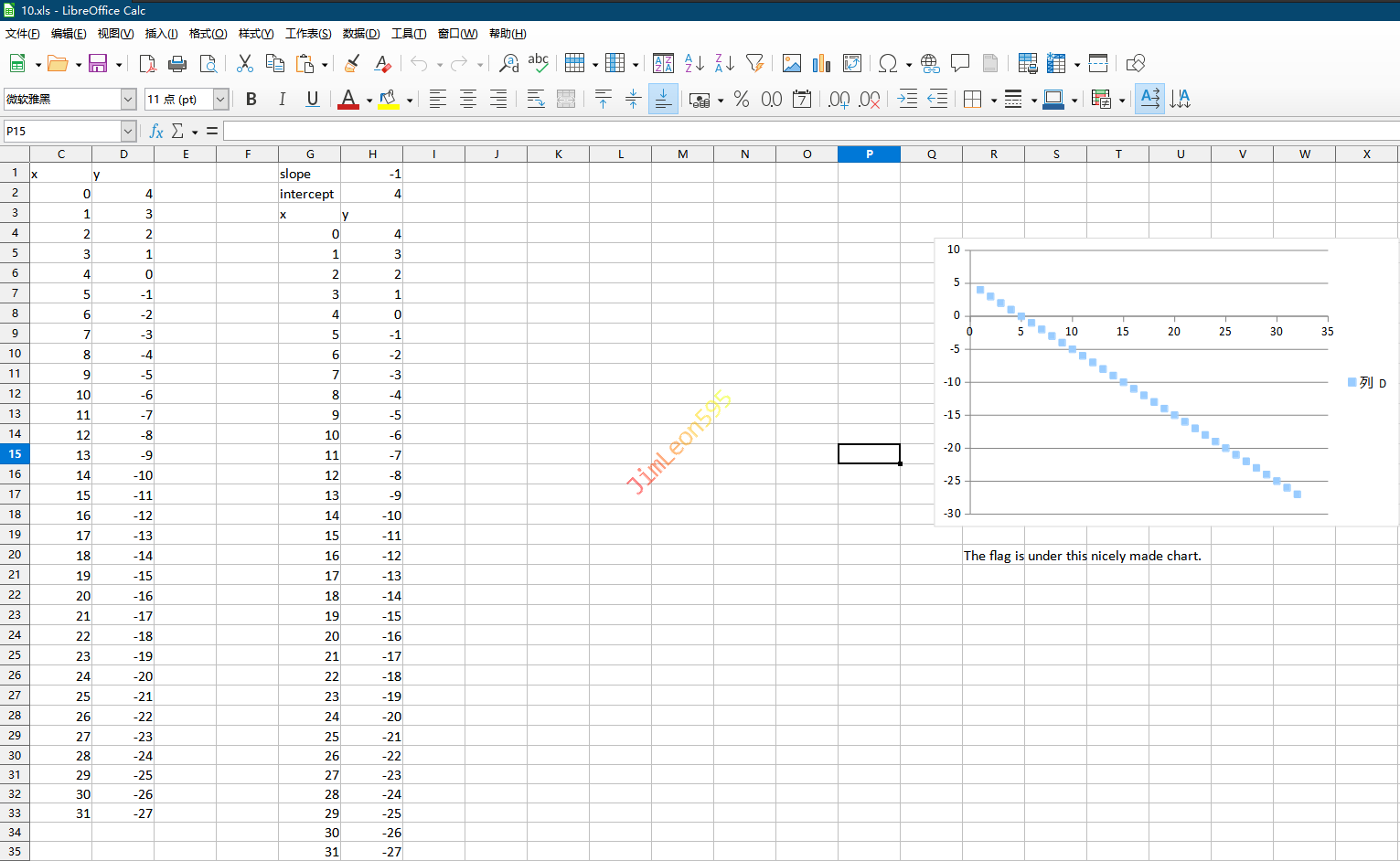Expand the Name Box dropdown arrow
Viewport: 1400px width, 861px height.
[128, 131]
